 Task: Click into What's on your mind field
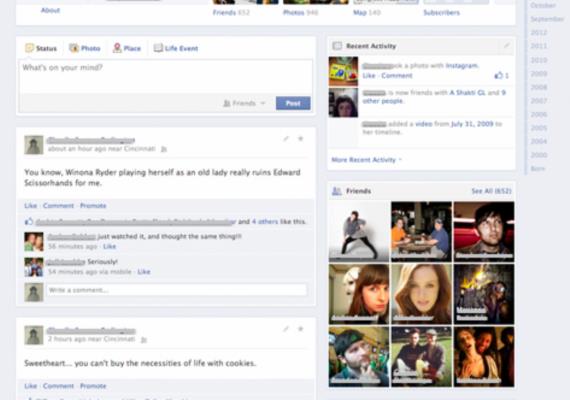pos(165,76)
